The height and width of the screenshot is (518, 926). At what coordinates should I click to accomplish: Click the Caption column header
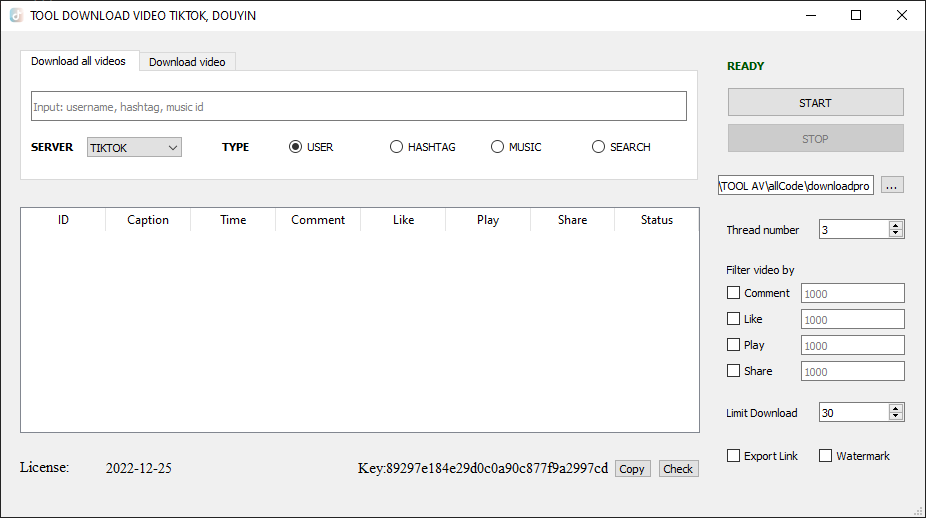point(148,220)
